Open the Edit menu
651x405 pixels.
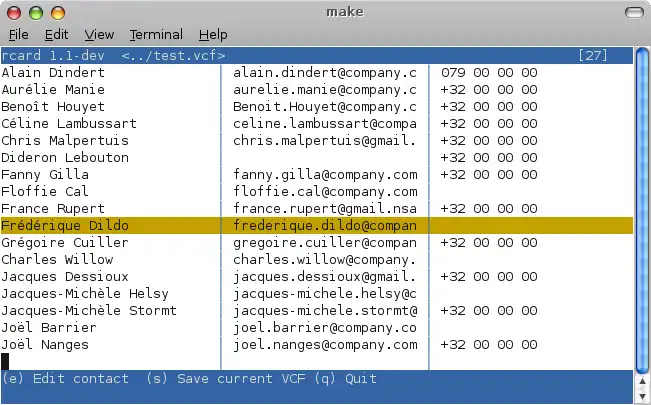(56, 34)
